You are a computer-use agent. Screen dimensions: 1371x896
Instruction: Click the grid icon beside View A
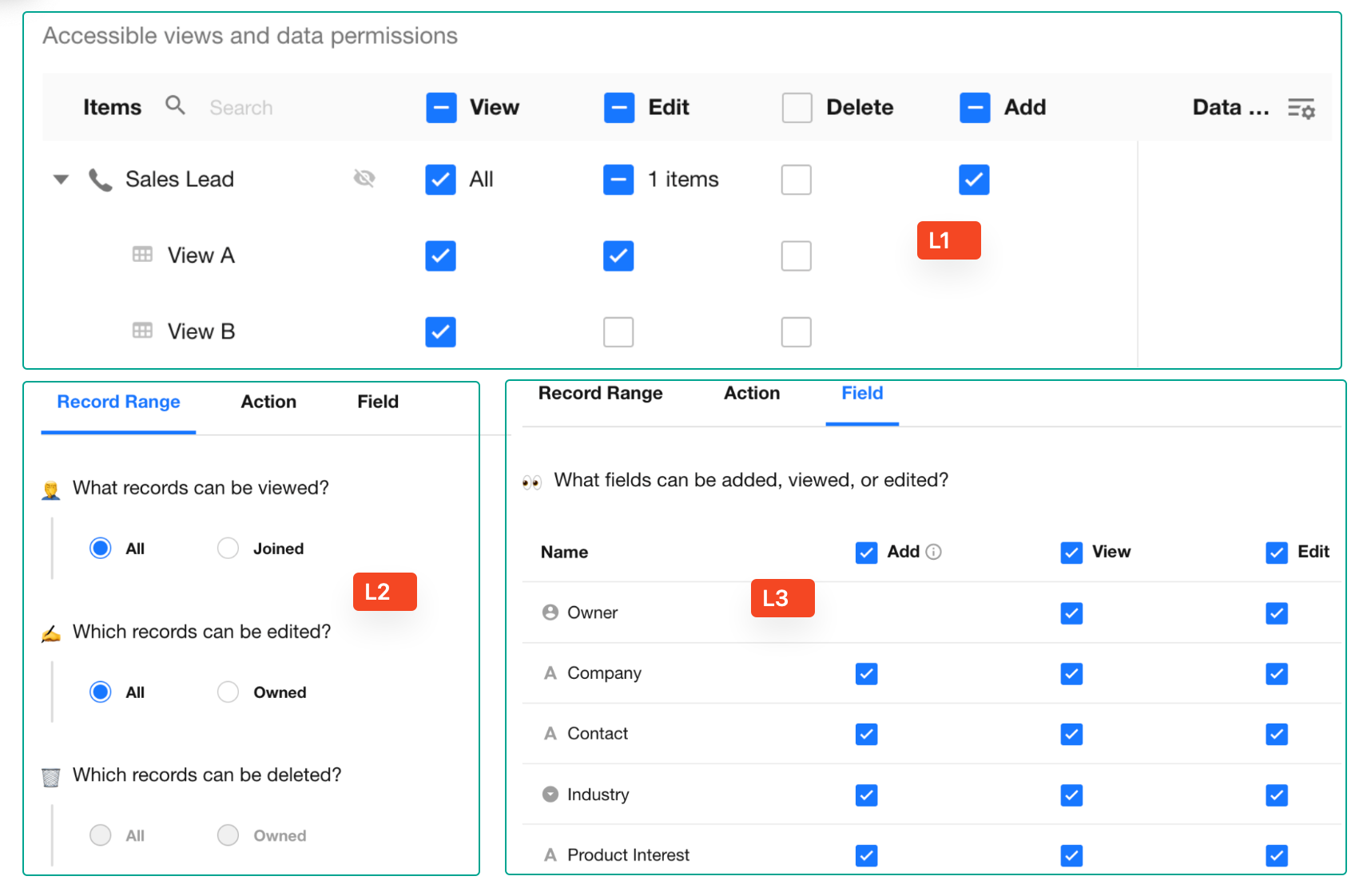coord(142,255)
